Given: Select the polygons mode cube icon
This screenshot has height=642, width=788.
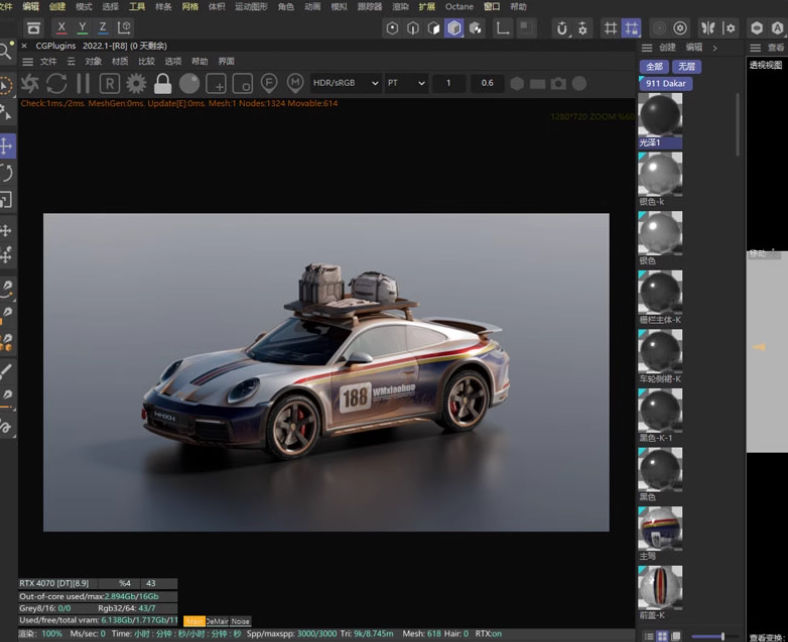Looking at the screenshot, I should tap(433, 28).
